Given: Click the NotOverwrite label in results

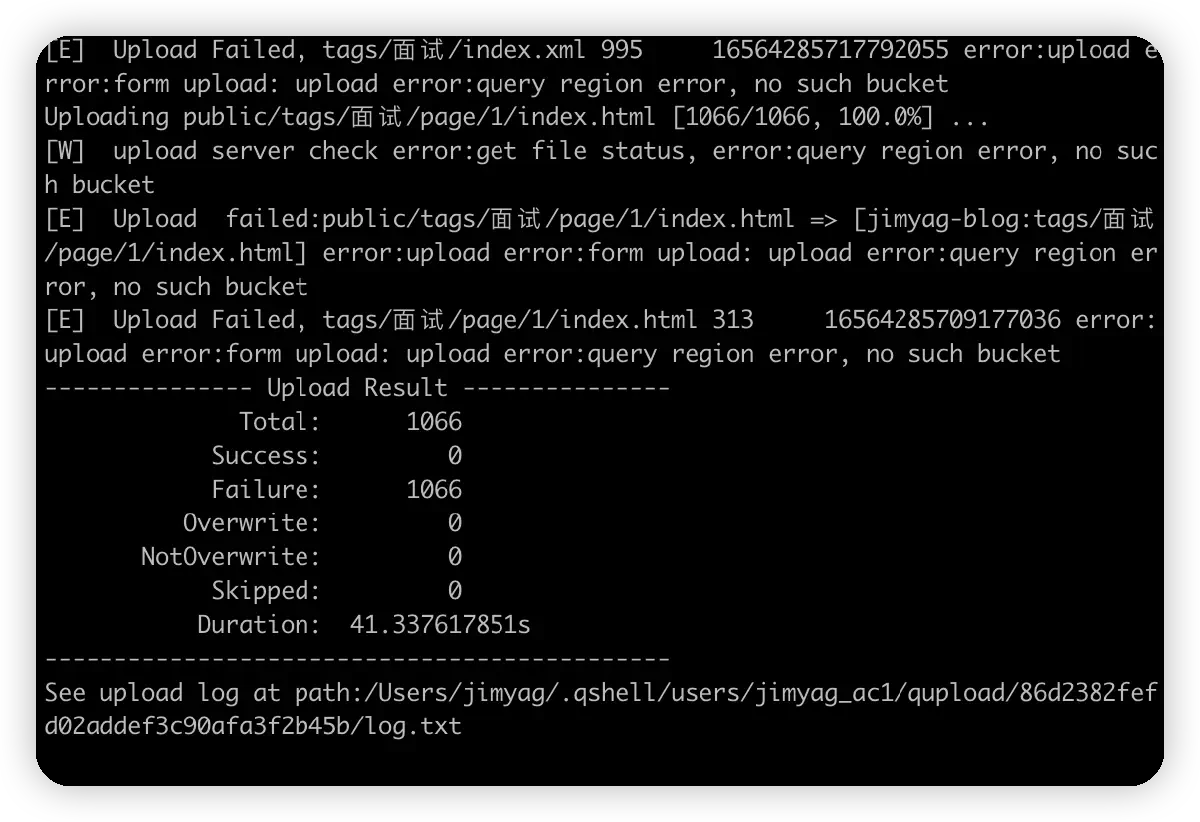Looking at the screenshot, I should point(230,557).
